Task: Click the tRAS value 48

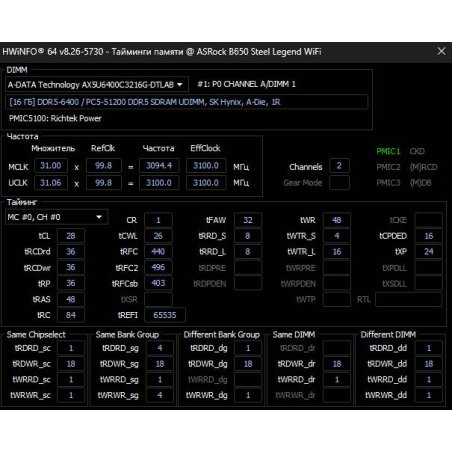Action: tap(71, 299)
